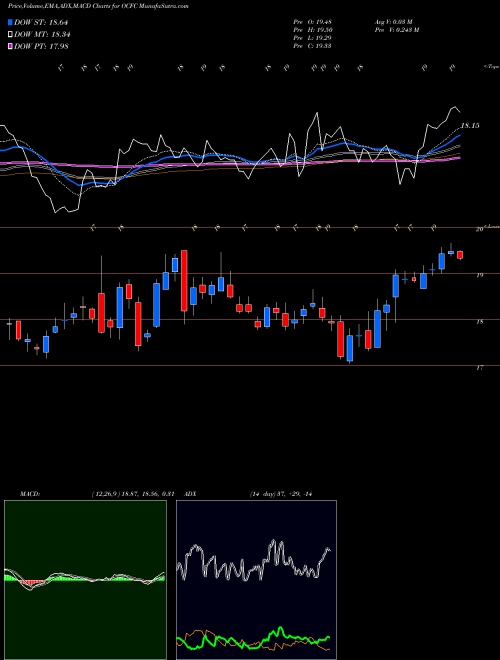Viewport: 500px width, 660px height.
Task: Click the 'Avg V: 0.03 M' volume text
Action: point(394,22)
